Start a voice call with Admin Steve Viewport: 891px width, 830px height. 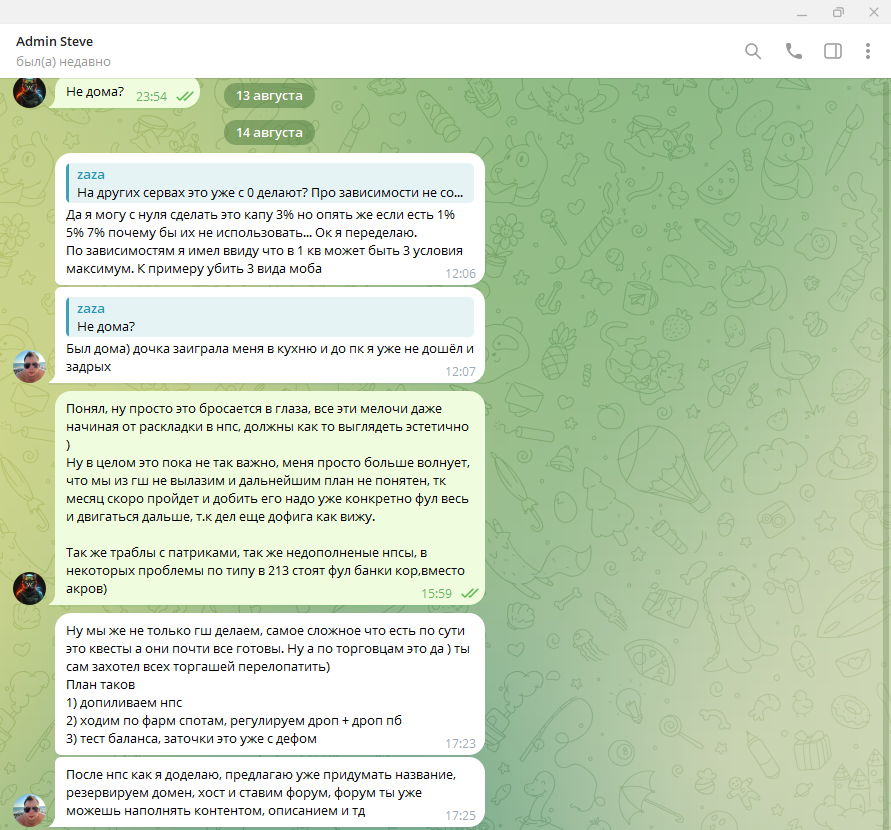[x=793, y=51]
